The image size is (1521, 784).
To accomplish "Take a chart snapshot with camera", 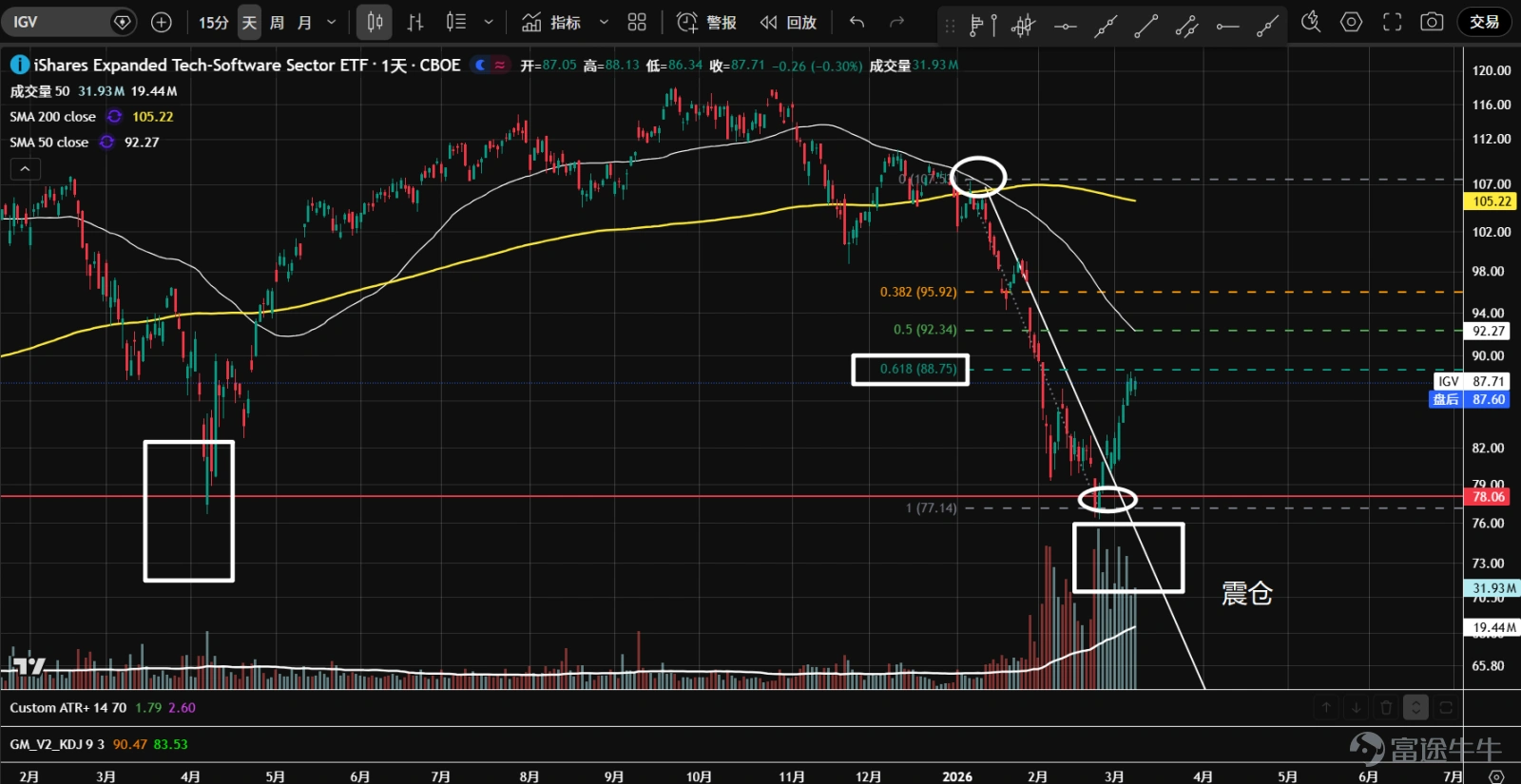I will tap(1432, 22).
